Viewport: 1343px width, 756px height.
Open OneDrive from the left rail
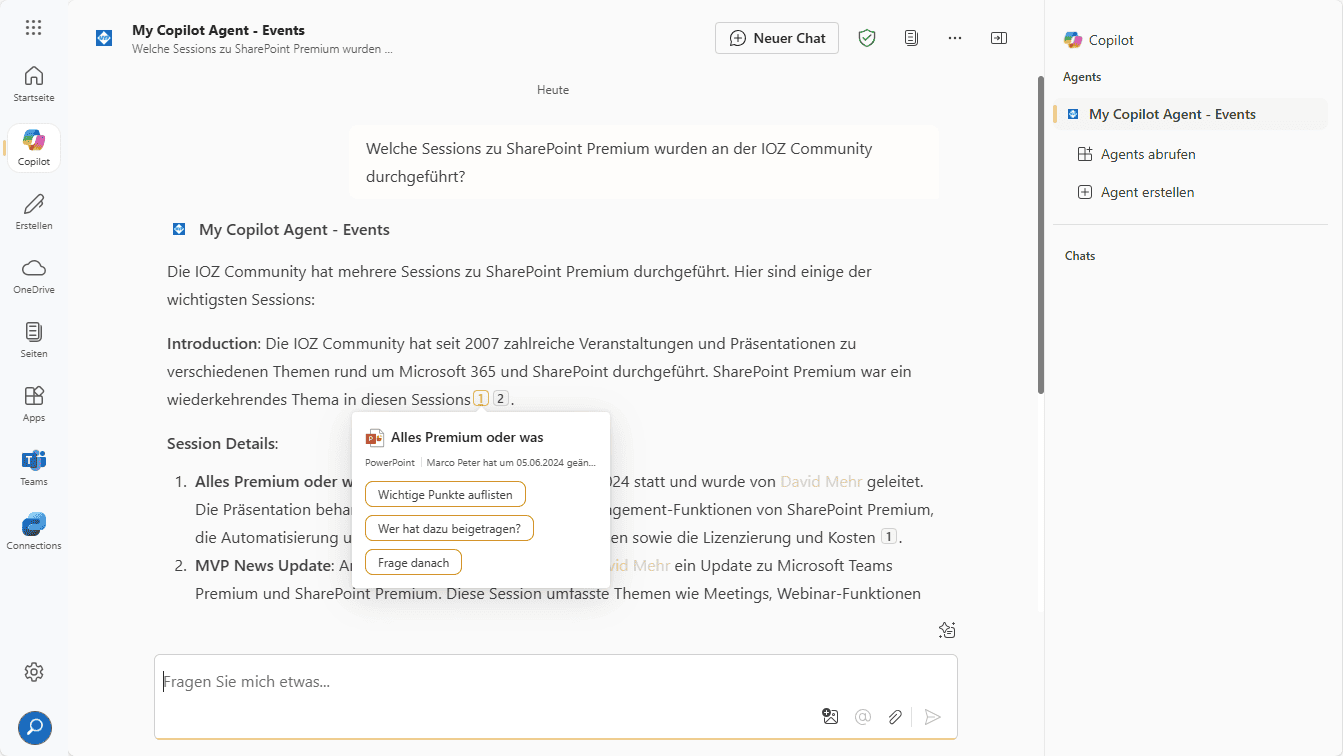point(34,276)
